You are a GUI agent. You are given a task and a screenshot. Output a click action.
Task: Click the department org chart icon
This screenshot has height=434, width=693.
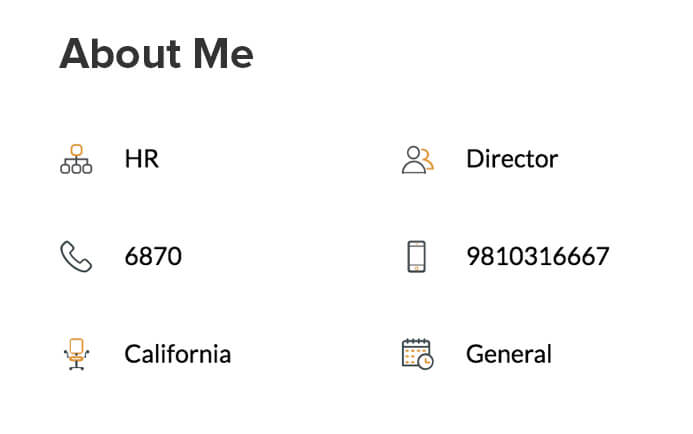point(76,159)
